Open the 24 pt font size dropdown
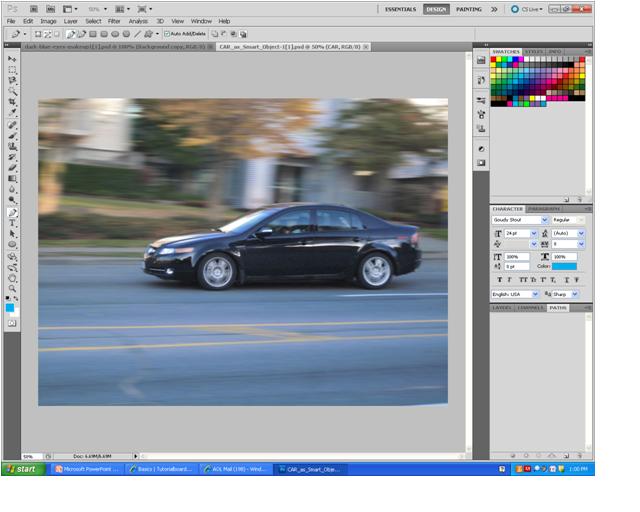 [x=533, y=234]
